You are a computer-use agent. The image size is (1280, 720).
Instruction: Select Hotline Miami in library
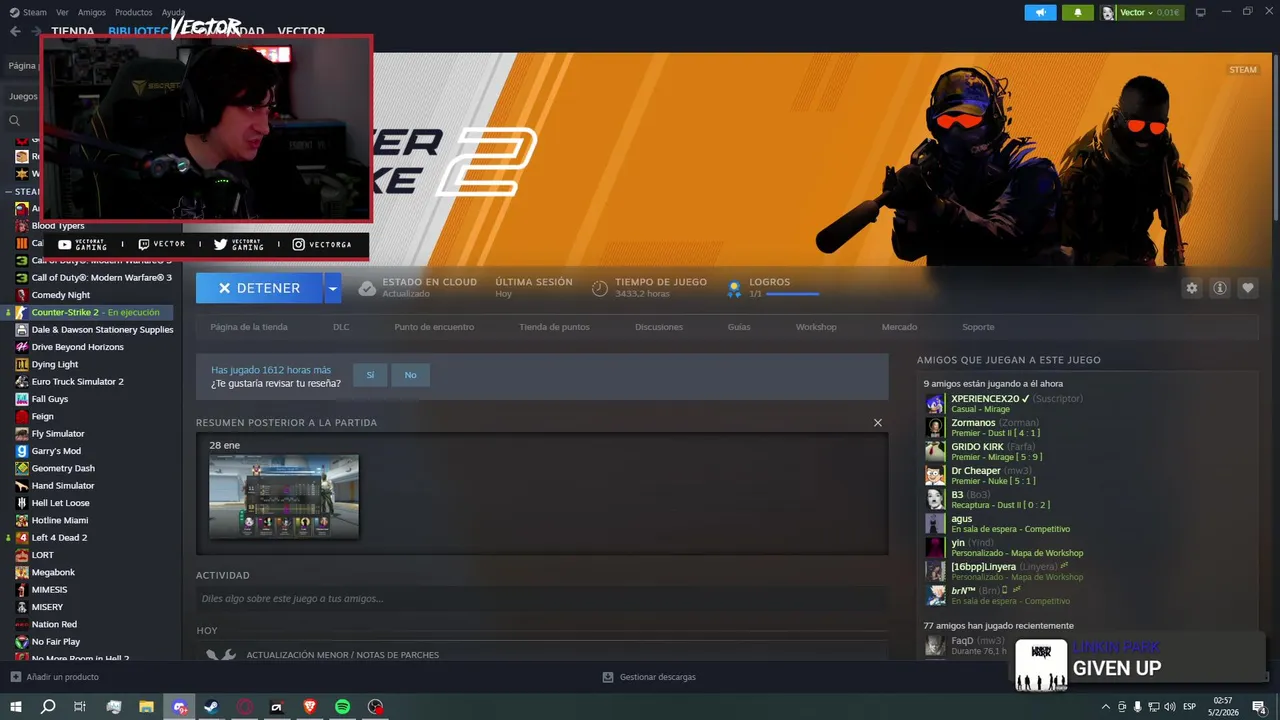60,521
